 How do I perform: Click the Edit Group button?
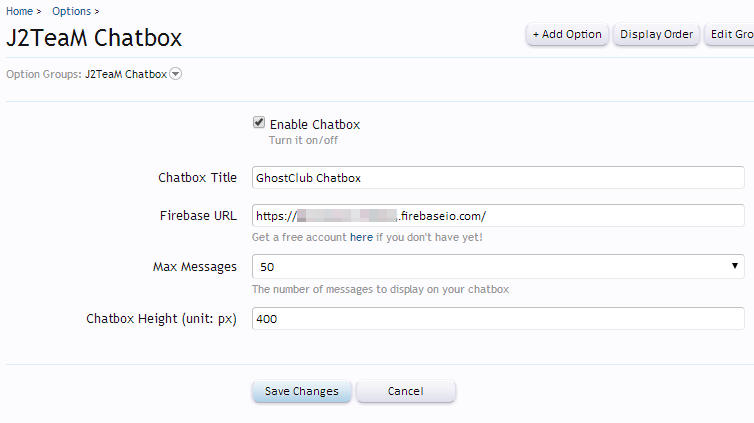click(x=731, y=34)
